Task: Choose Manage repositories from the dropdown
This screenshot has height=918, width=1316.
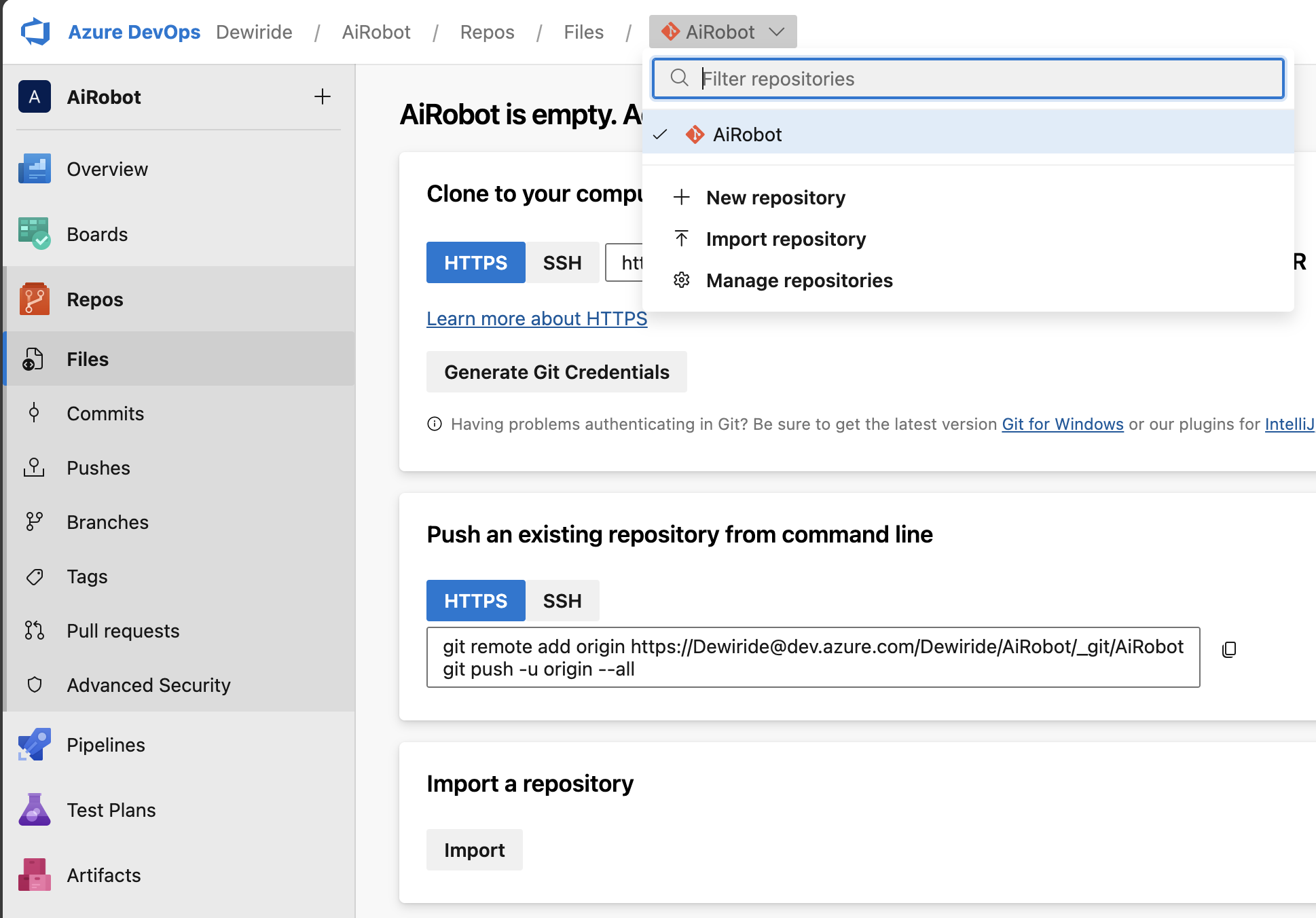Action: 799,280
